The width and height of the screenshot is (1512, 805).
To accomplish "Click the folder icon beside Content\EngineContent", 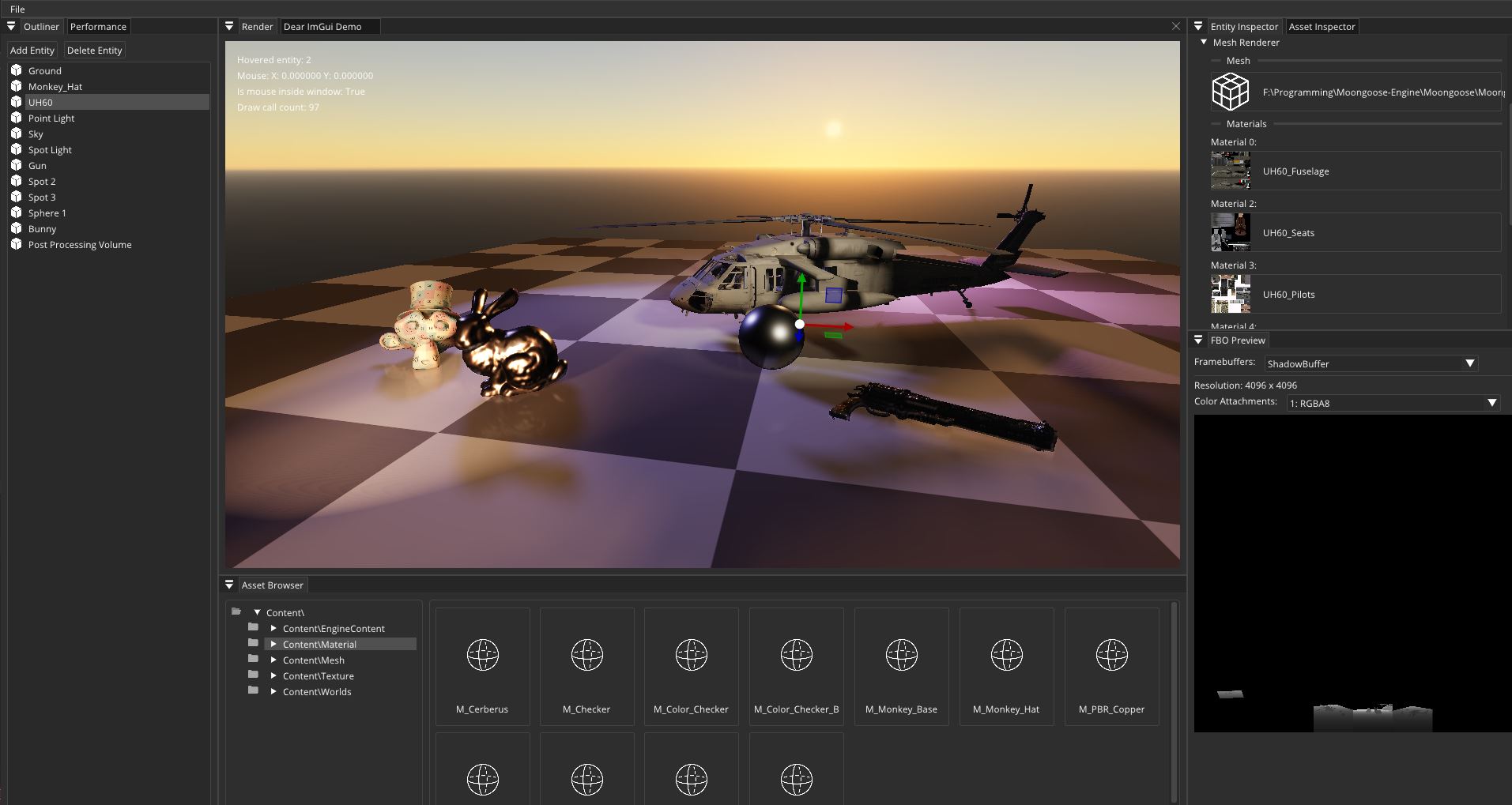I will pos(253,627).
